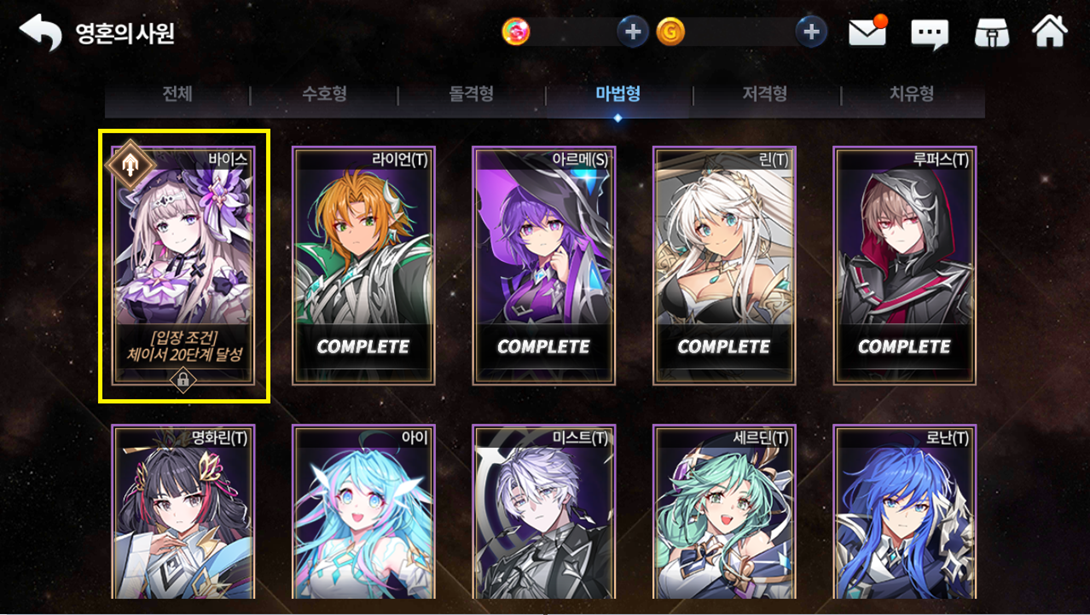Switch to the 수호형 tab
1090x615 pixels.
point(324,95)
